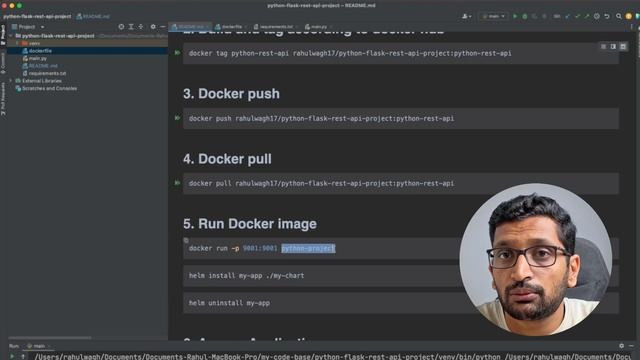Run the docker pull command gutter arrow

tap(177, 183)
